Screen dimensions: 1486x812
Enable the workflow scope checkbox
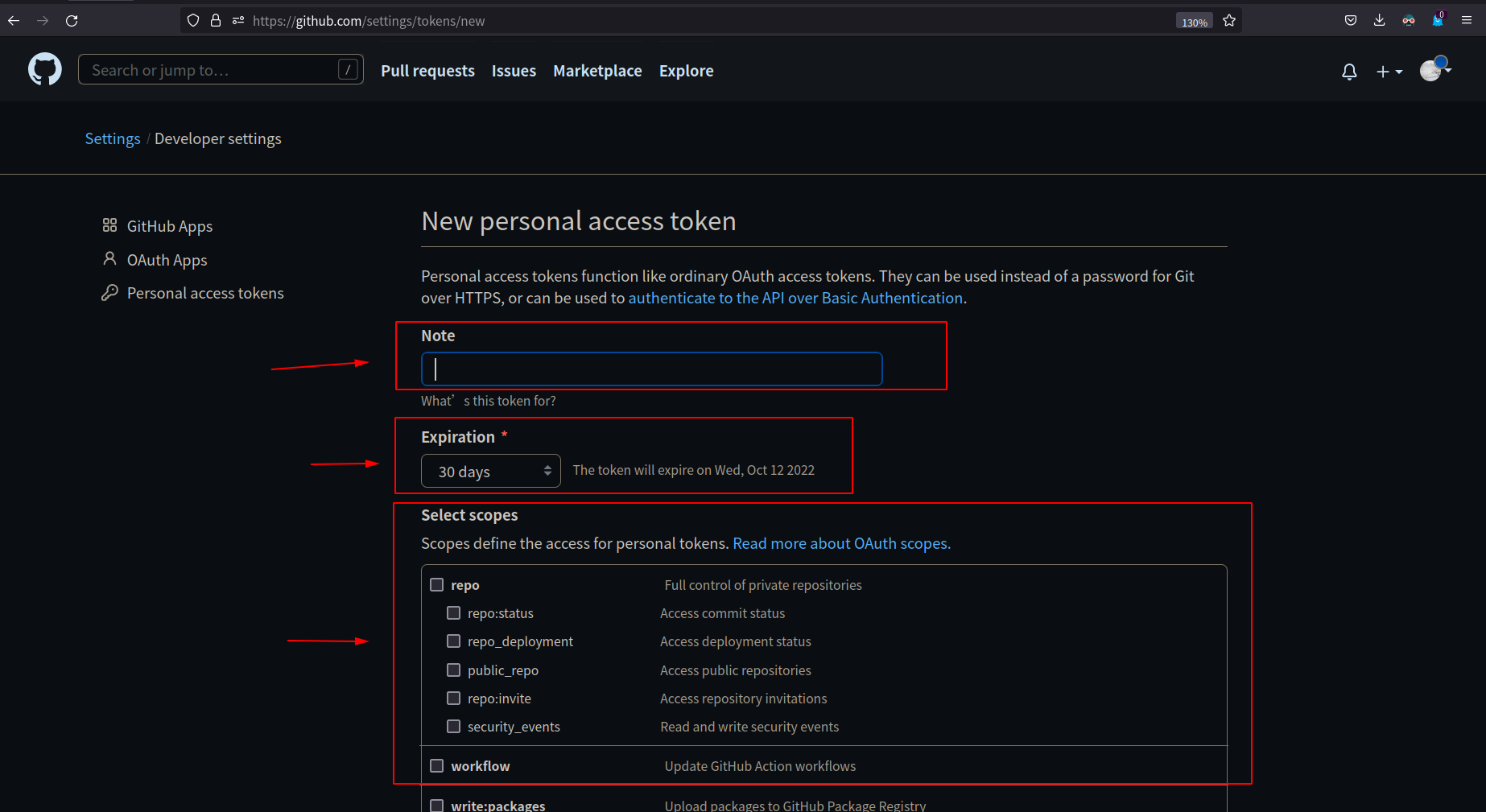pos(437,766)
